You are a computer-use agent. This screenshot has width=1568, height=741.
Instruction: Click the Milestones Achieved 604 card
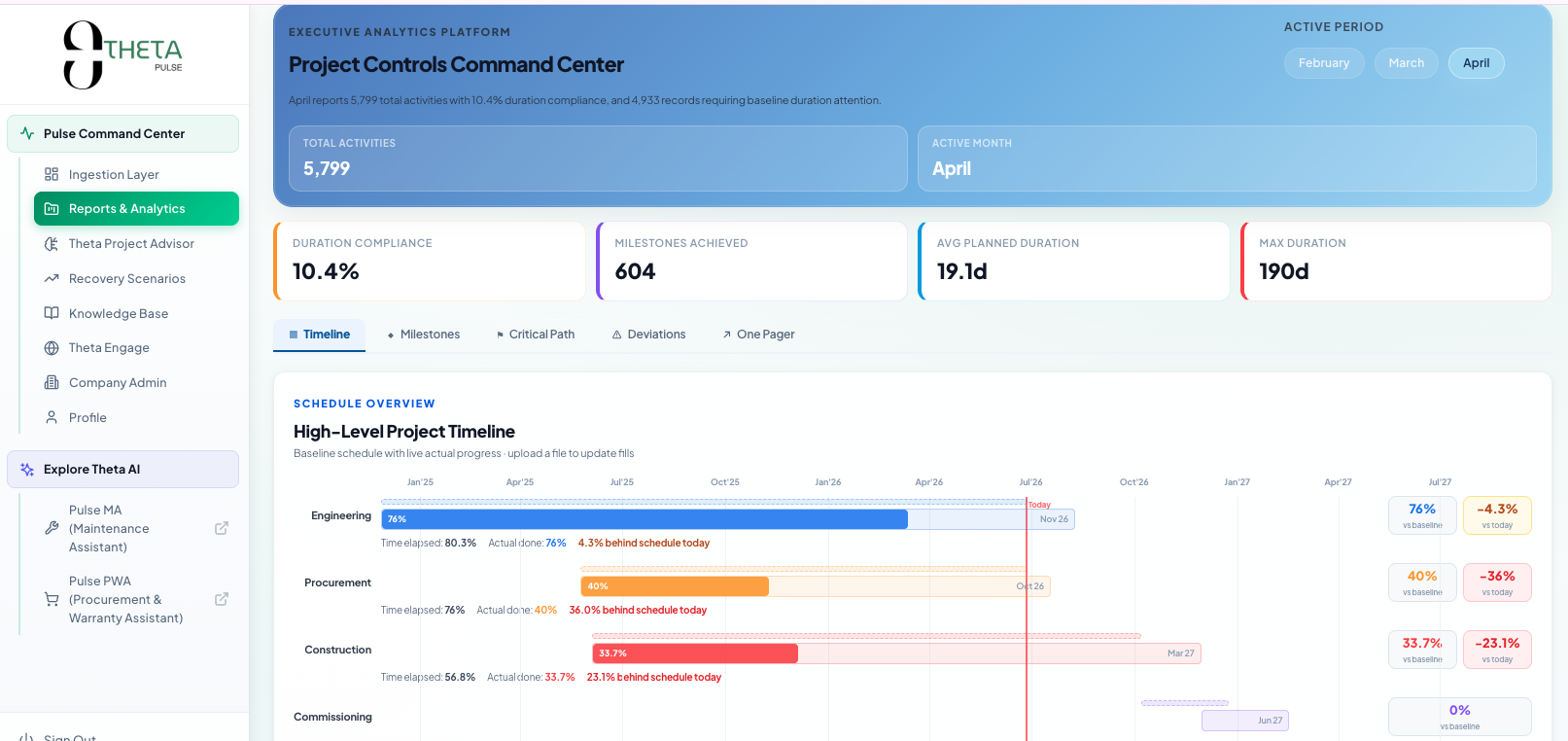pos(751,262)
